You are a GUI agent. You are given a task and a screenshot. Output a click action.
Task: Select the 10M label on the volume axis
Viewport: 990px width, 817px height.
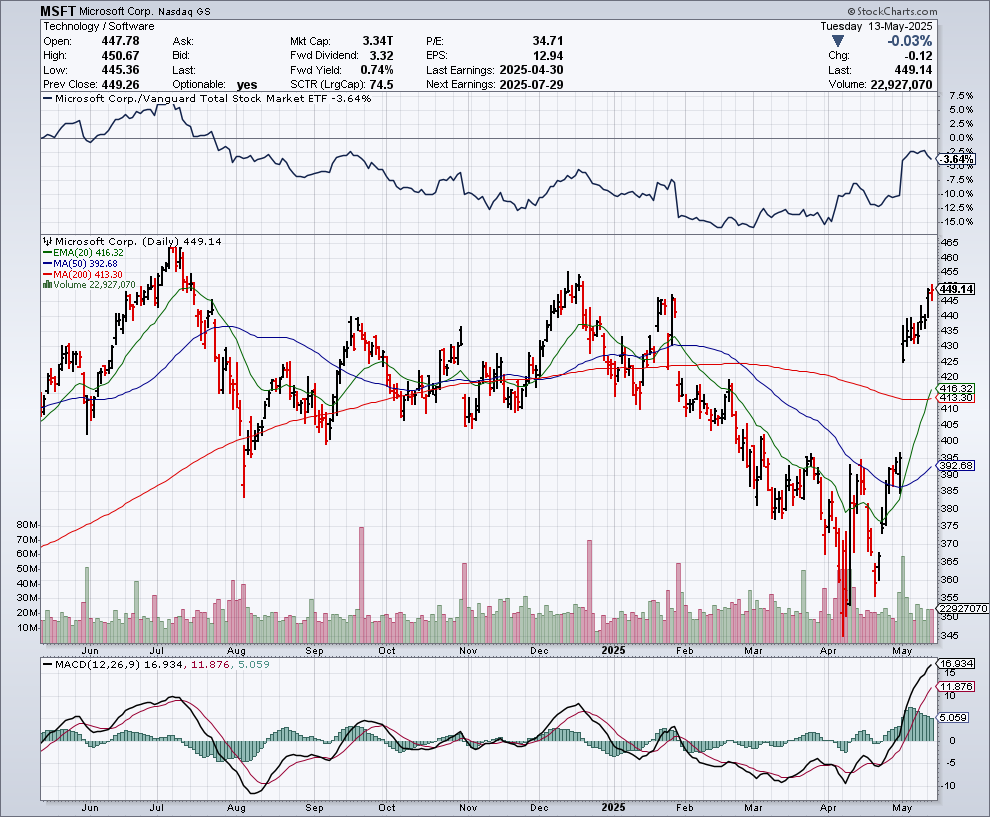pyautogui.click(x=27, y=628)
